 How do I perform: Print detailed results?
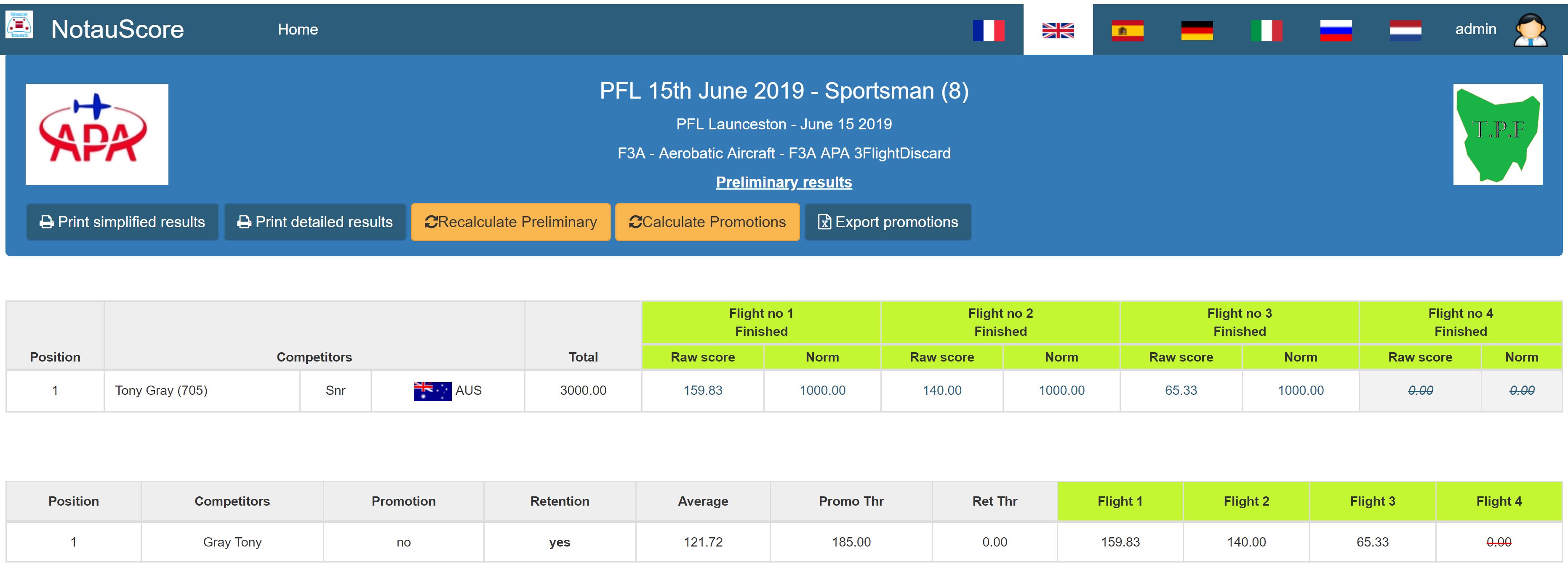click(315, 222)
